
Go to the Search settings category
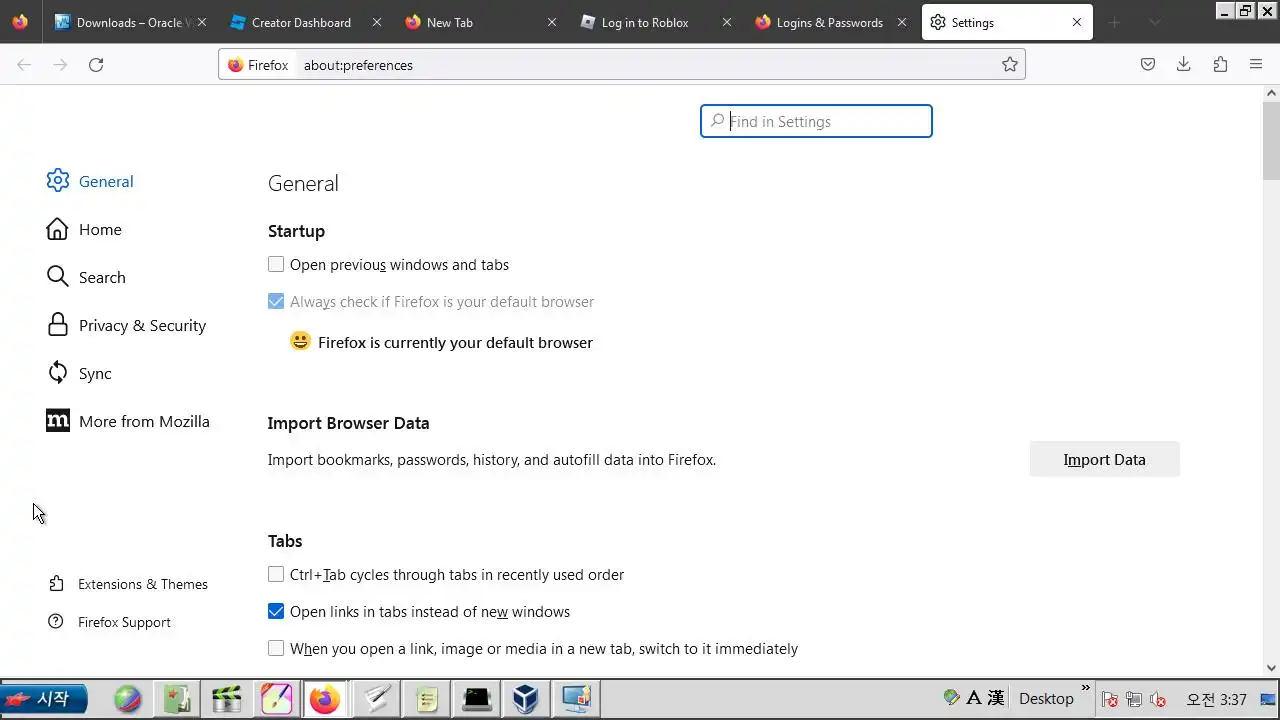click(x=86, y=277)
